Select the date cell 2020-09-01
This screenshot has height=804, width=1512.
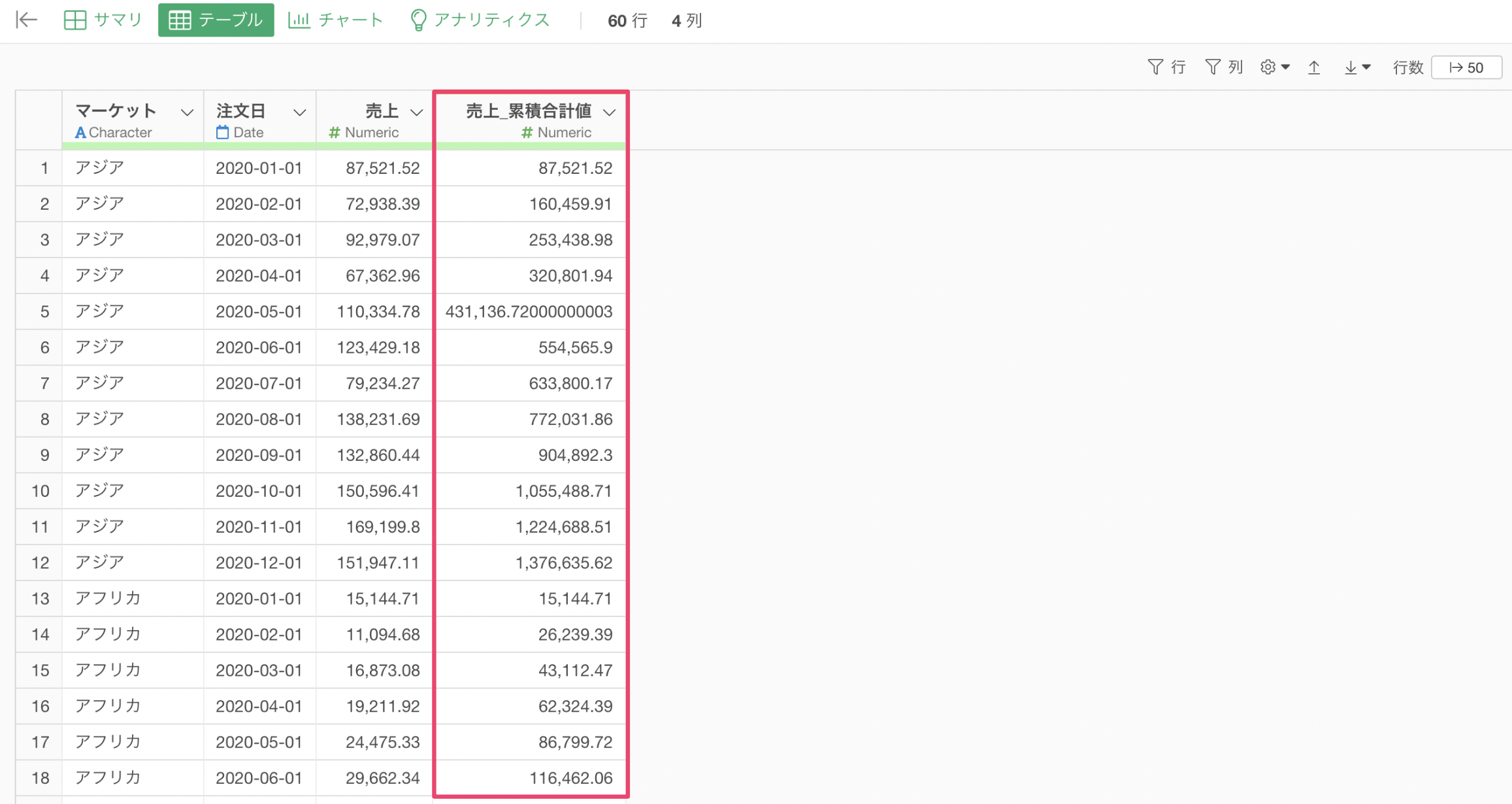[x=260, y=455]
